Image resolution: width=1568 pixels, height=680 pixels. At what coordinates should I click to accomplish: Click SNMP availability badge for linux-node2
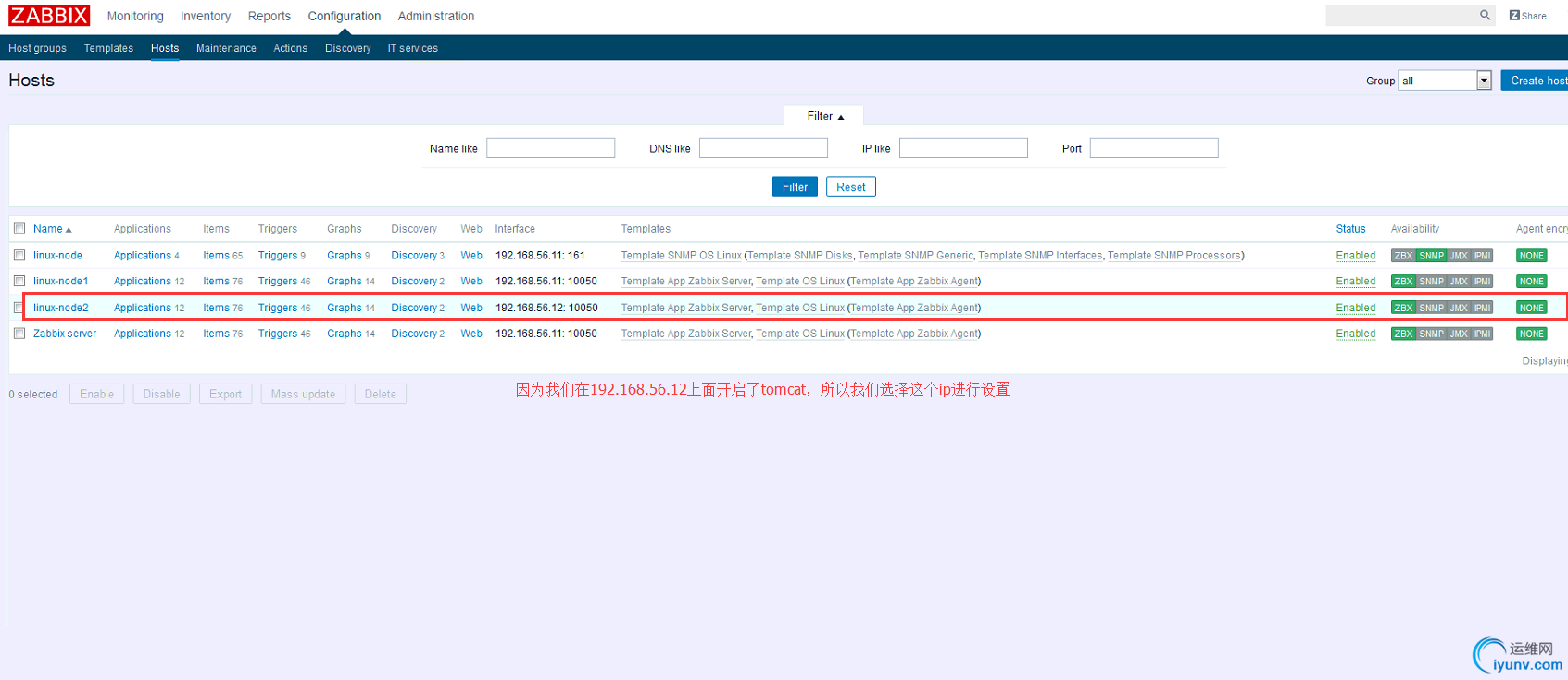pos(1431,308)
